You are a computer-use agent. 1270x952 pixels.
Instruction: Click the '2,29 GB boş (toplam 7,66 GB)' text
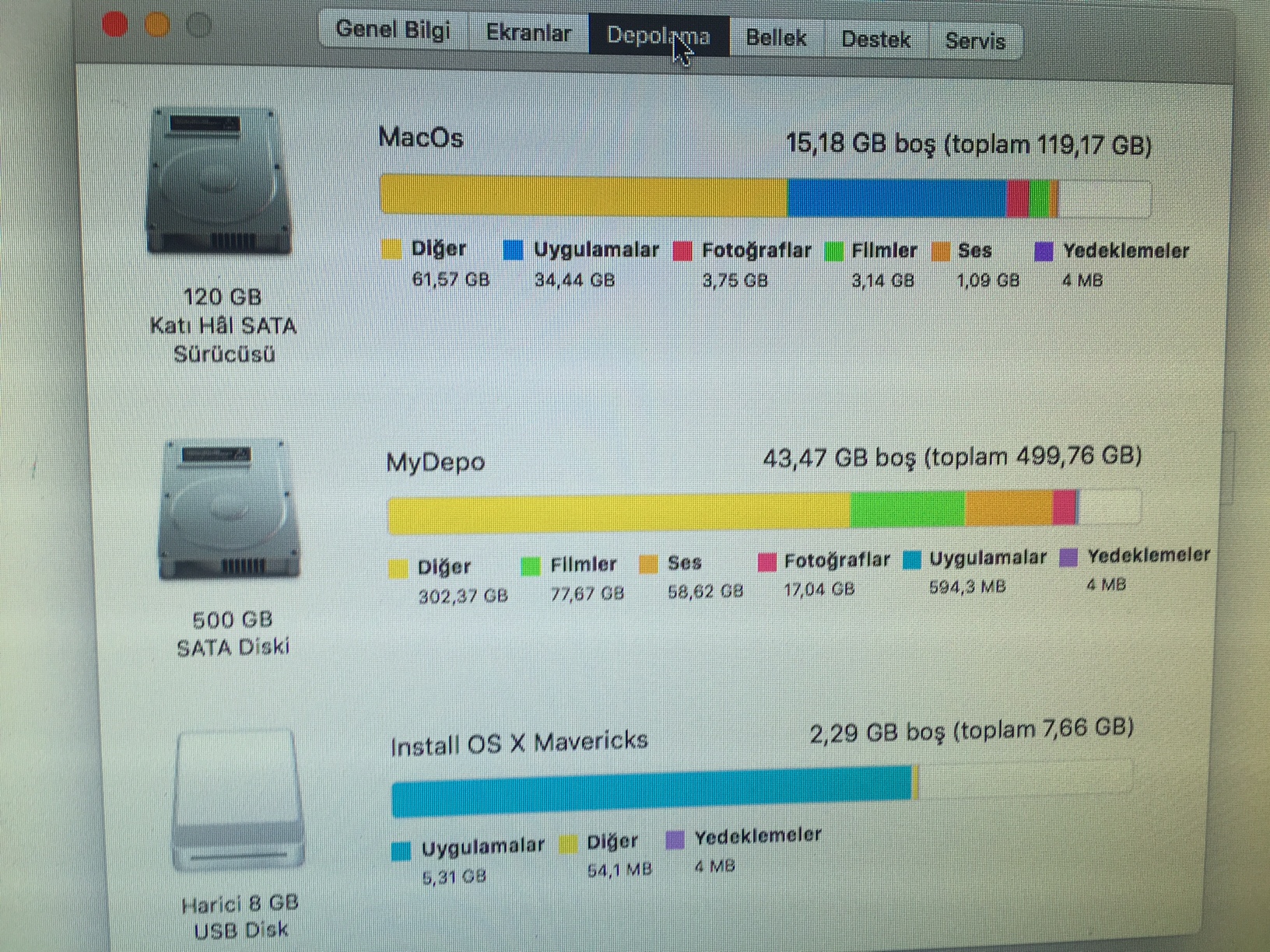[x=971, y=730]
